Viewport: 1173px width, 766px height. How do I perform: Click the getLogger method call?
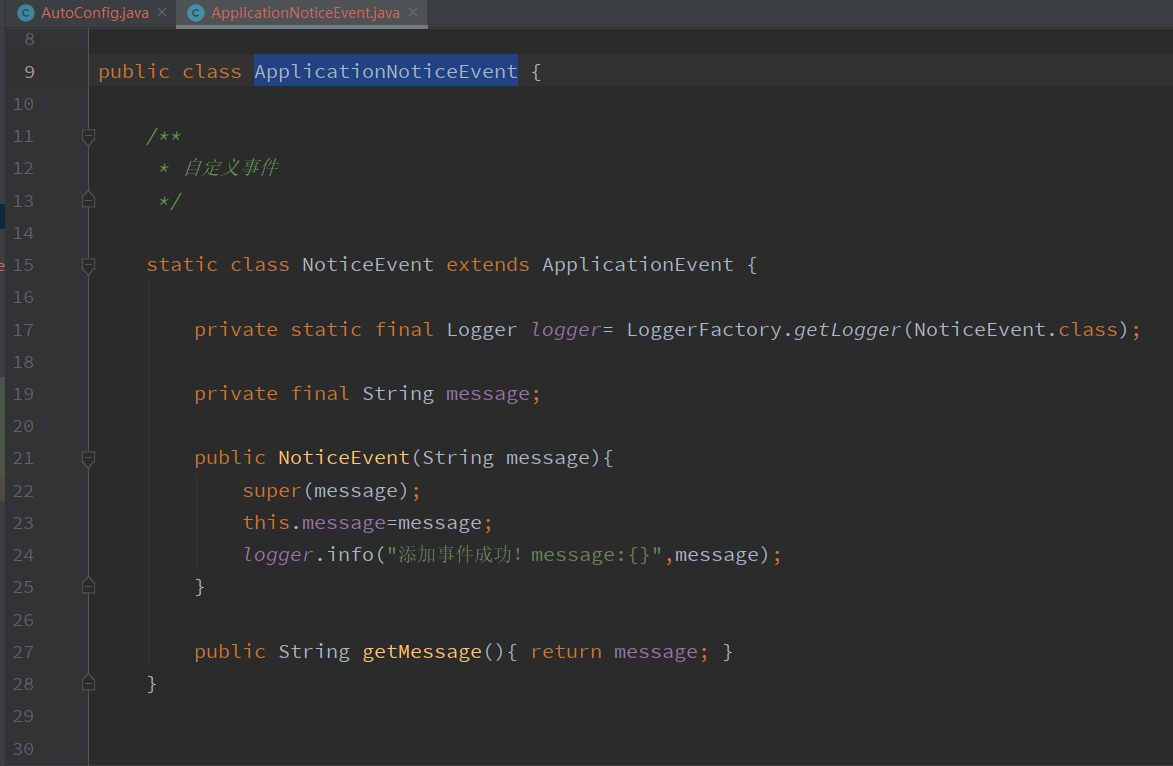click(x=847, y=330)
